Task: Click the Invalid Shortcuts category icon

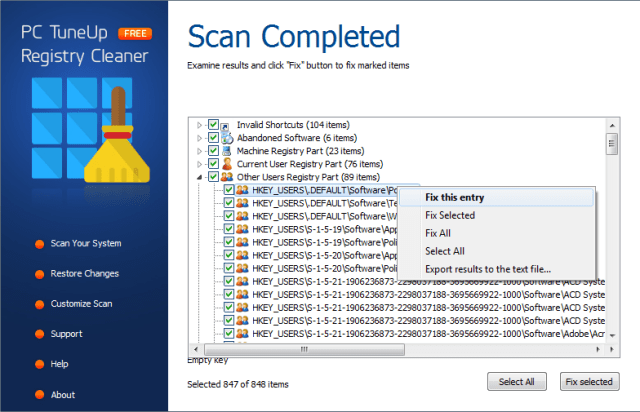Action: click(x=225, y=126)
